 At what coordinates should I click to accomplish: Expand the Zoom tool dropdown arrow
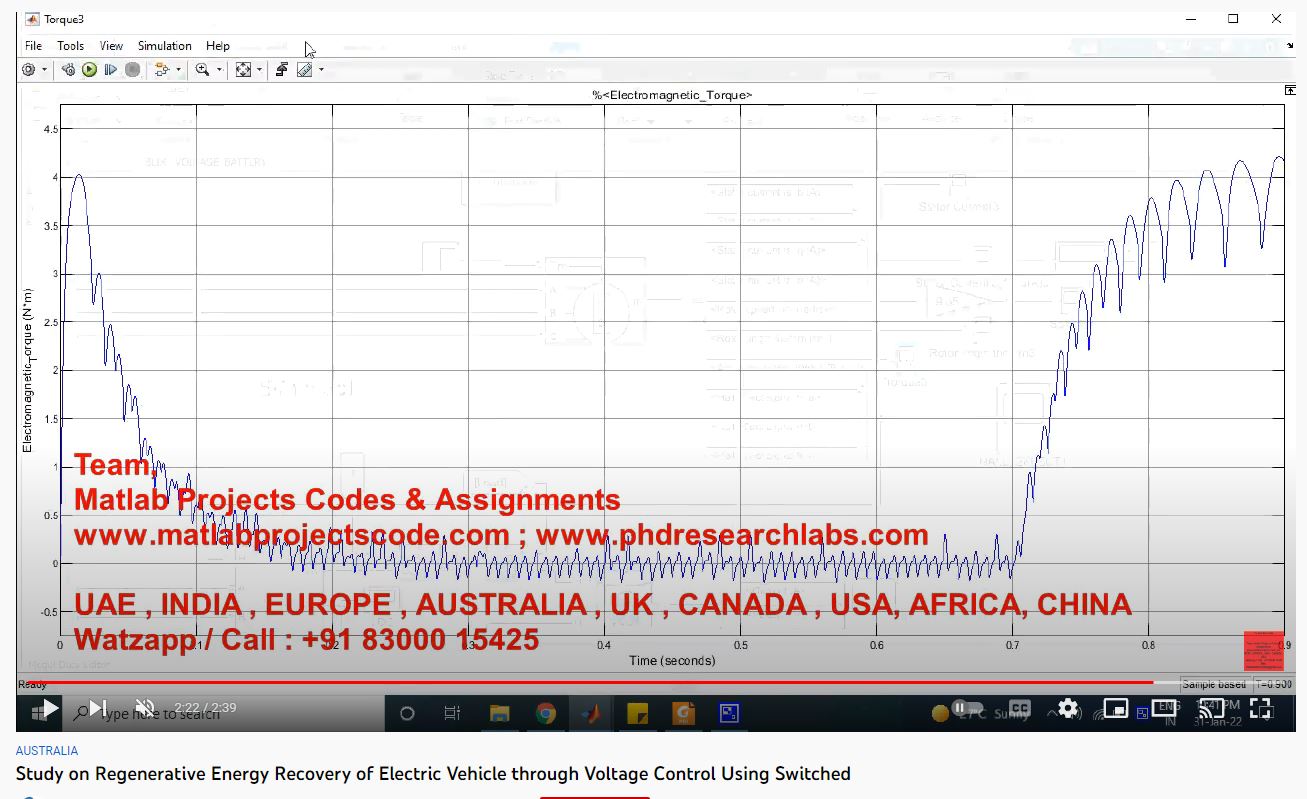(x=217, y=70)
